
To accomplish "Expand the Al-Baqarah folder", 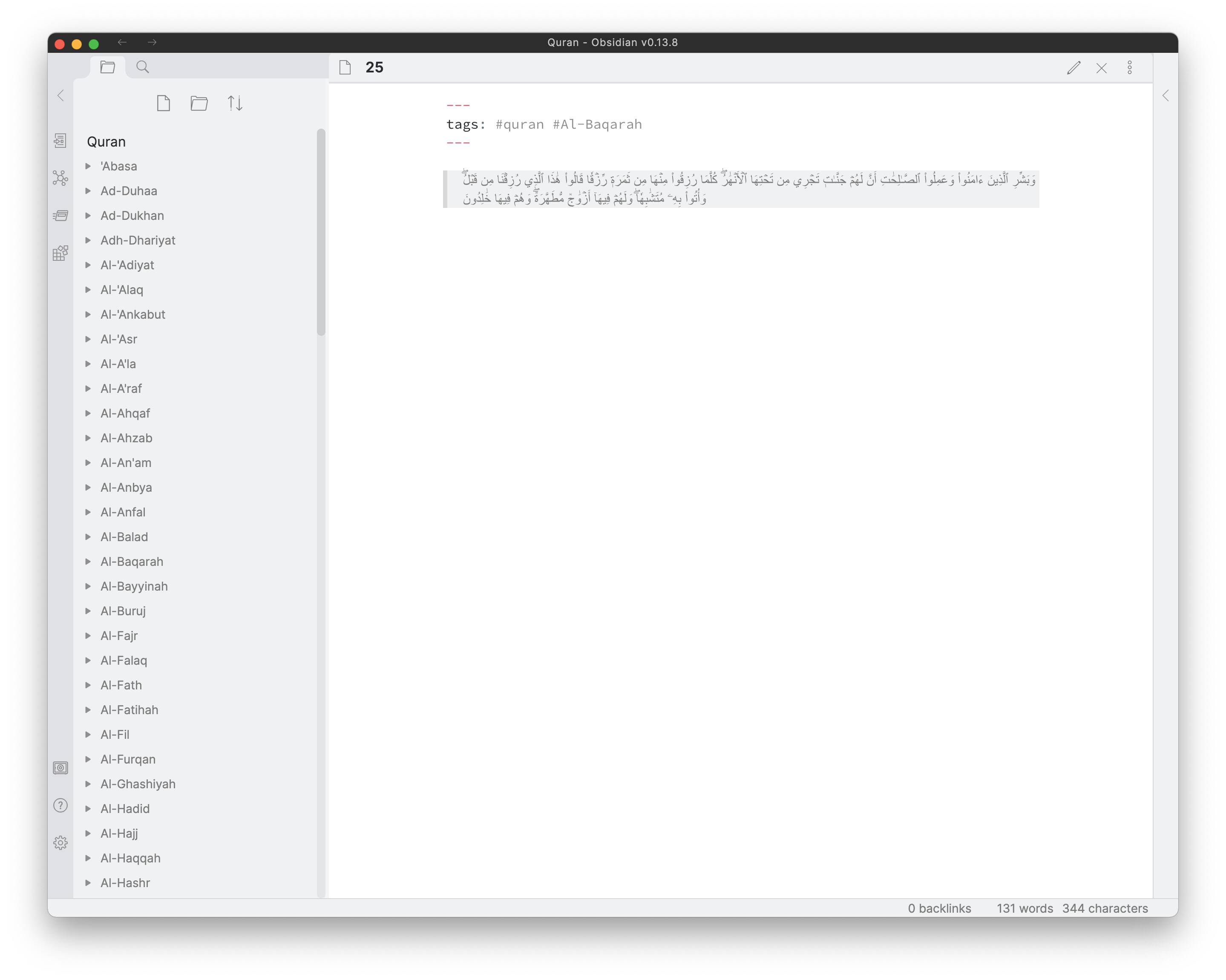I will tap(88, 562).
